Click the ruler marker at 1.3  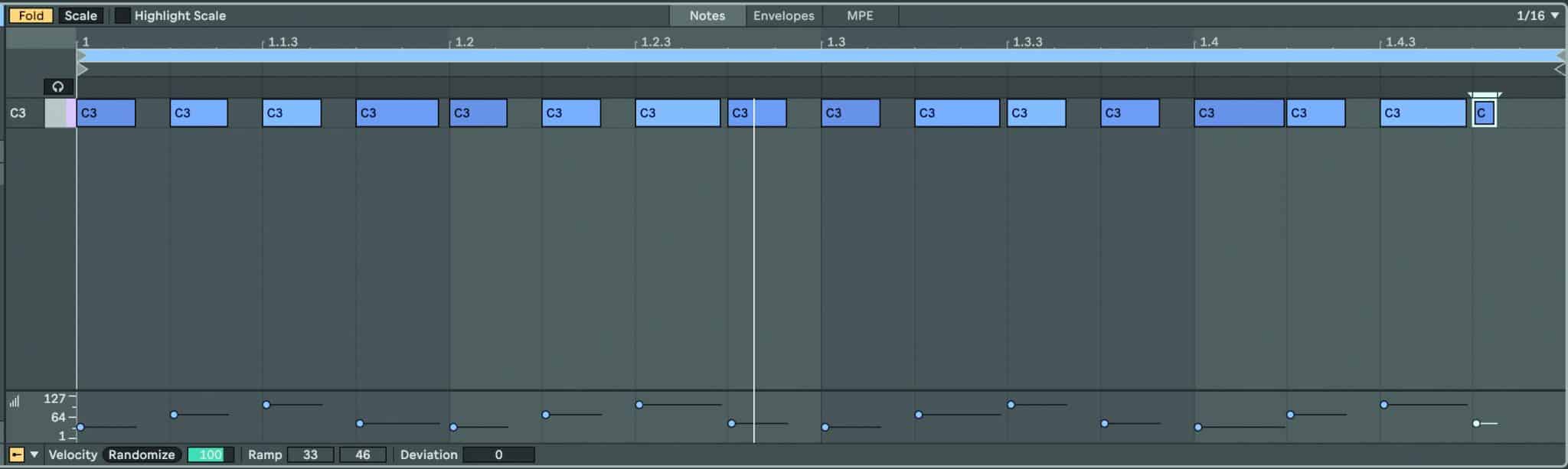pyautogui.click(x=836, y=41)
